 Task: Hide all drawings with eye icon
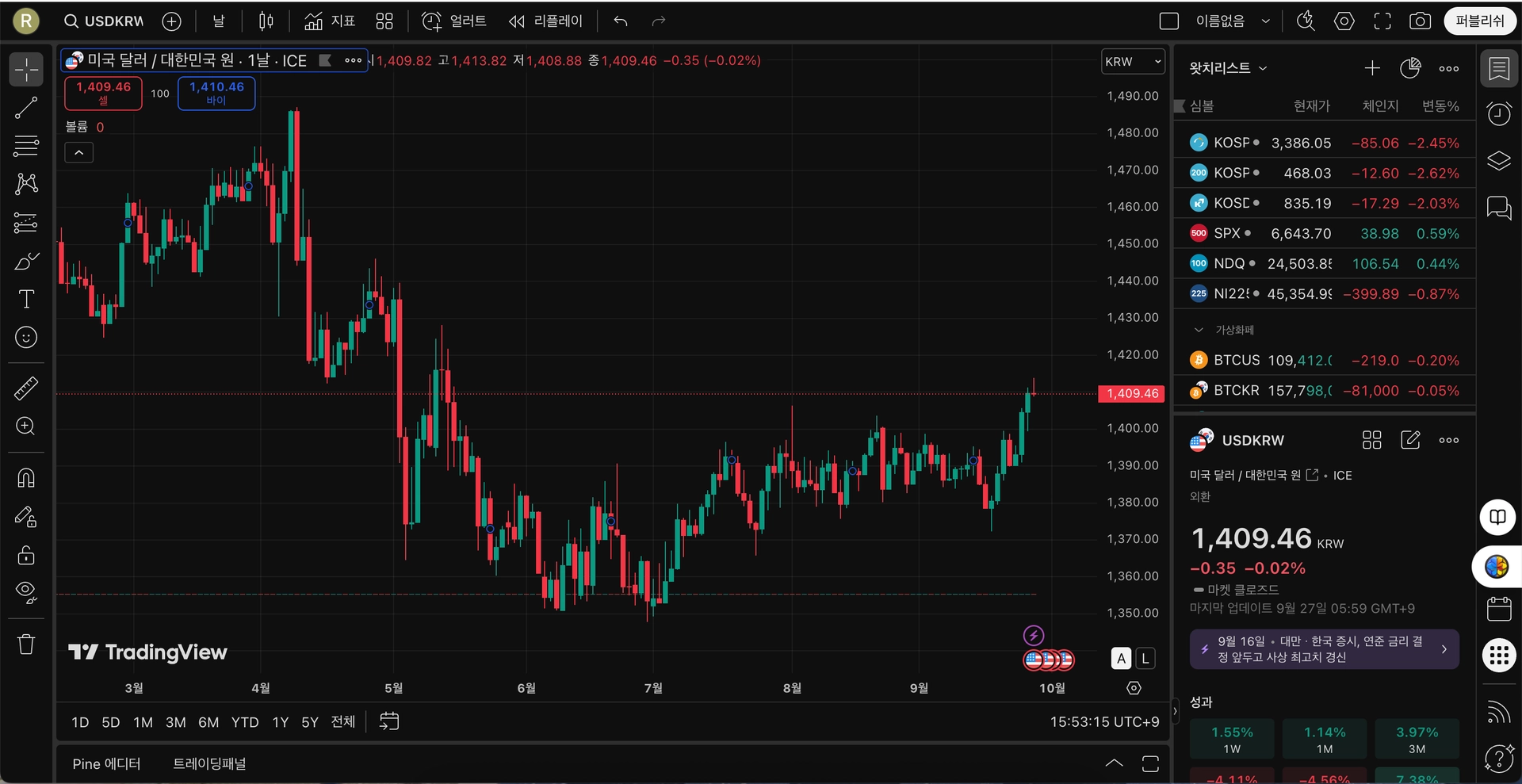click(26, 593)
